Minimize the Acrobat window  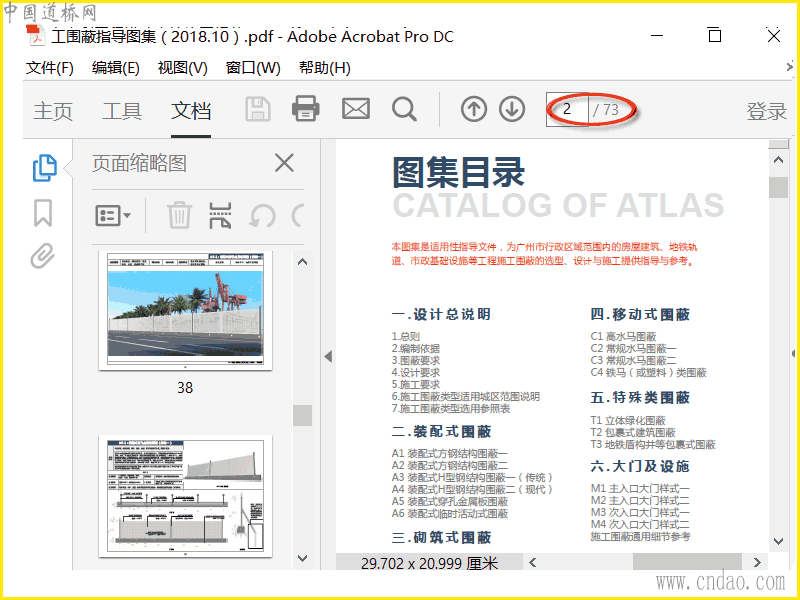(x=657, y=36)
